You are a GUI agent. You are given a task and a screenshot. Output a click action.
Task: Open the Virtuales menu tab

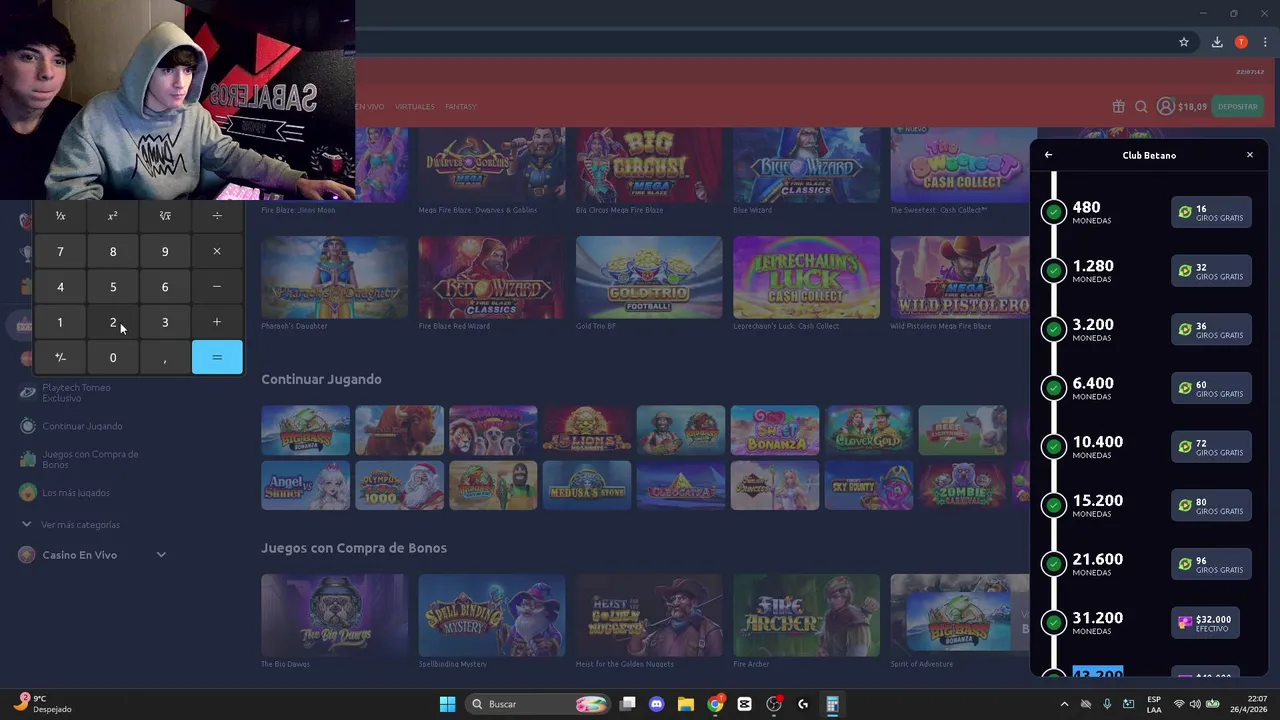tap(415, 106)
